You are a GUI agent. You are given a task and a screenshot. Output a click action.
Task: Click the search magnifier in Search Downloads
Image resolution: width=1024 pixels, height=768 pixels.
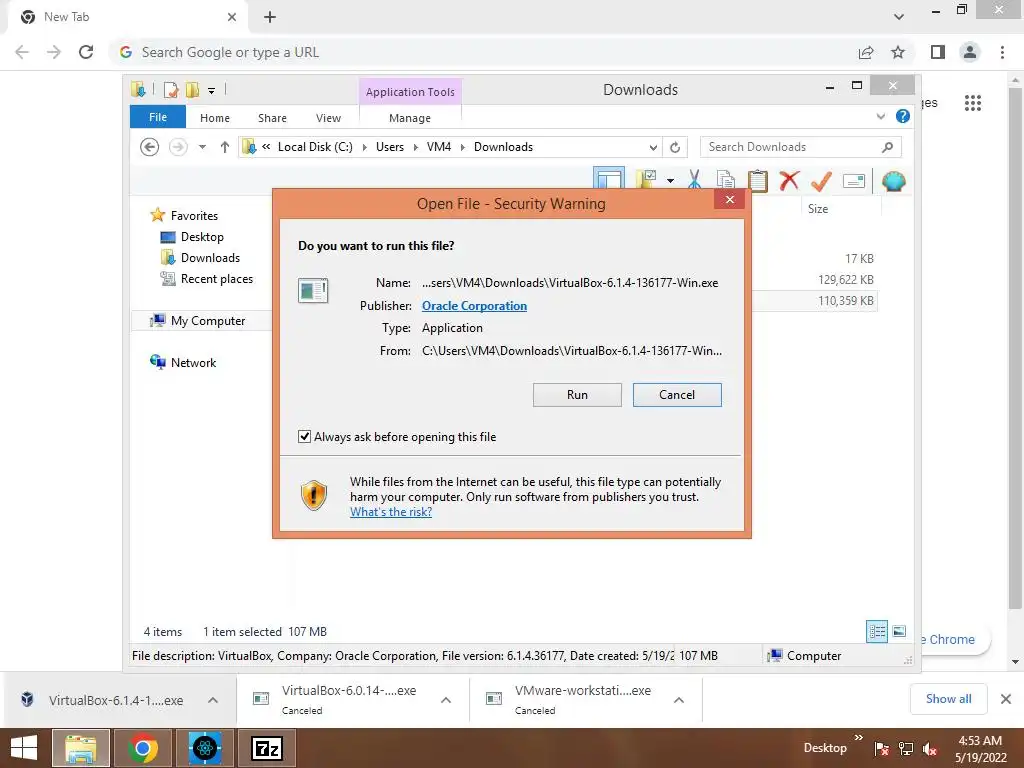[887, 147]
